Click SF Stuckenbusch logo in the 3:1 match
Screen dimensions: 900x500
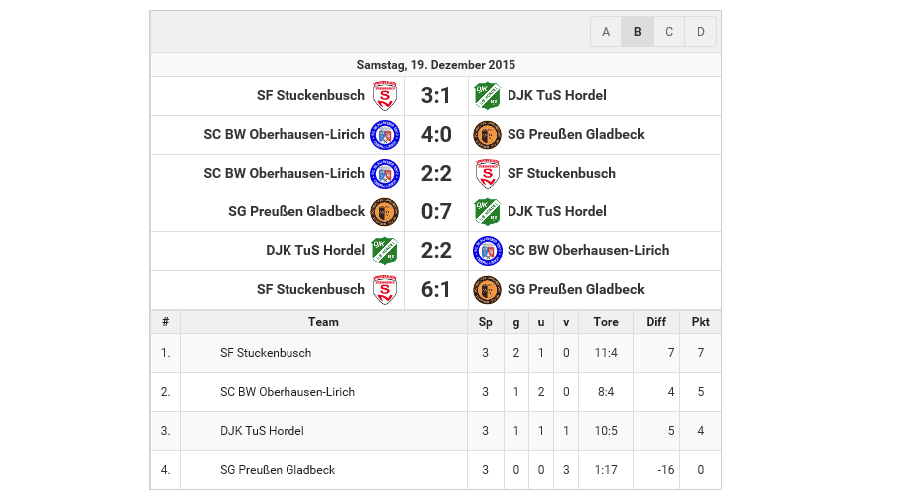pyautogui.click(x=385, y=96)
